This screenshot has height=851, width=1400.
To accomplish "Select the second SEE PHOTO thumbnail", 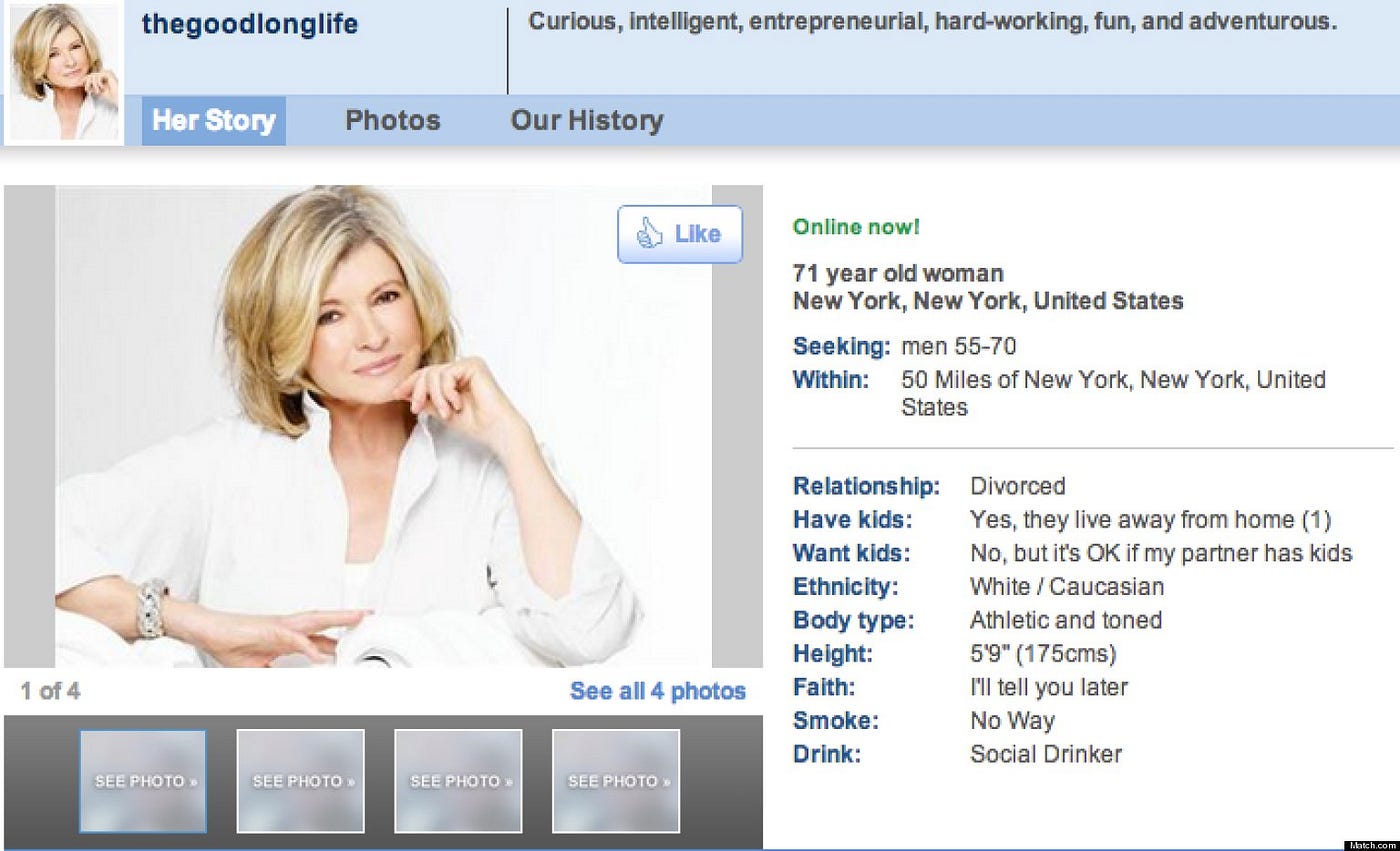I will tap(300, 781).
